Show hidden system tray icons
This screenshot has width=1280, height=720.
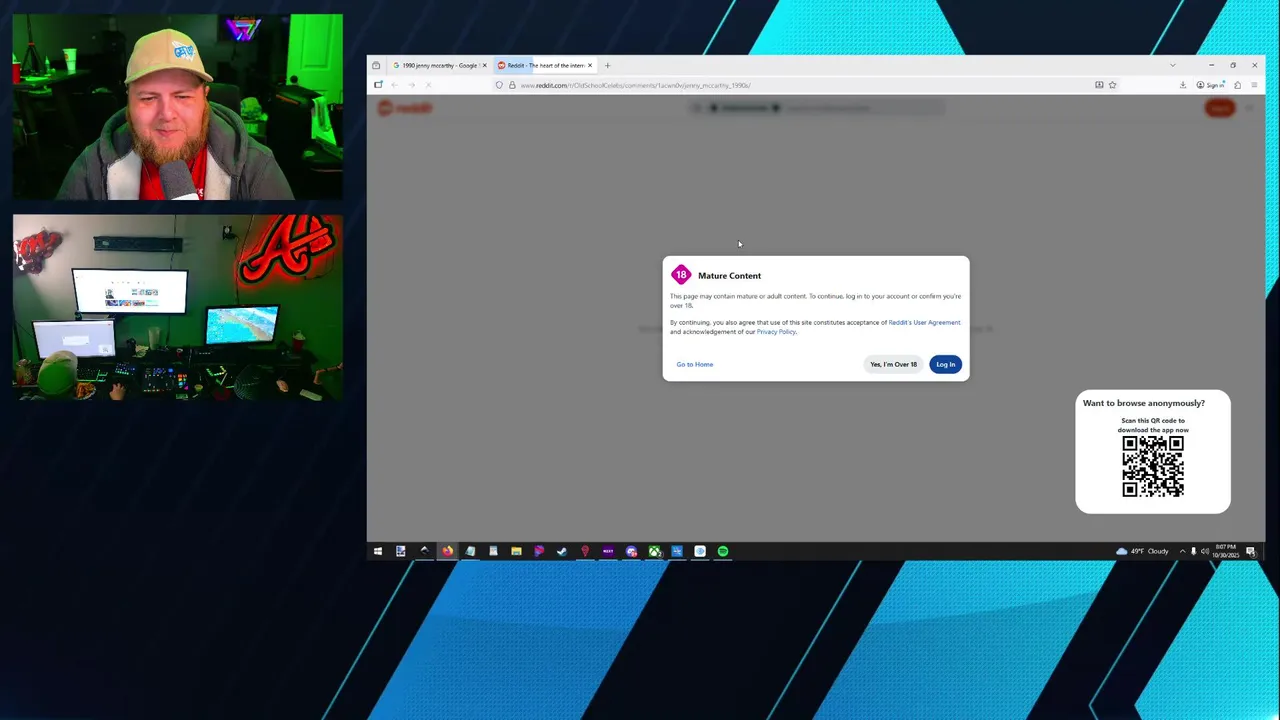[1182, 551]
